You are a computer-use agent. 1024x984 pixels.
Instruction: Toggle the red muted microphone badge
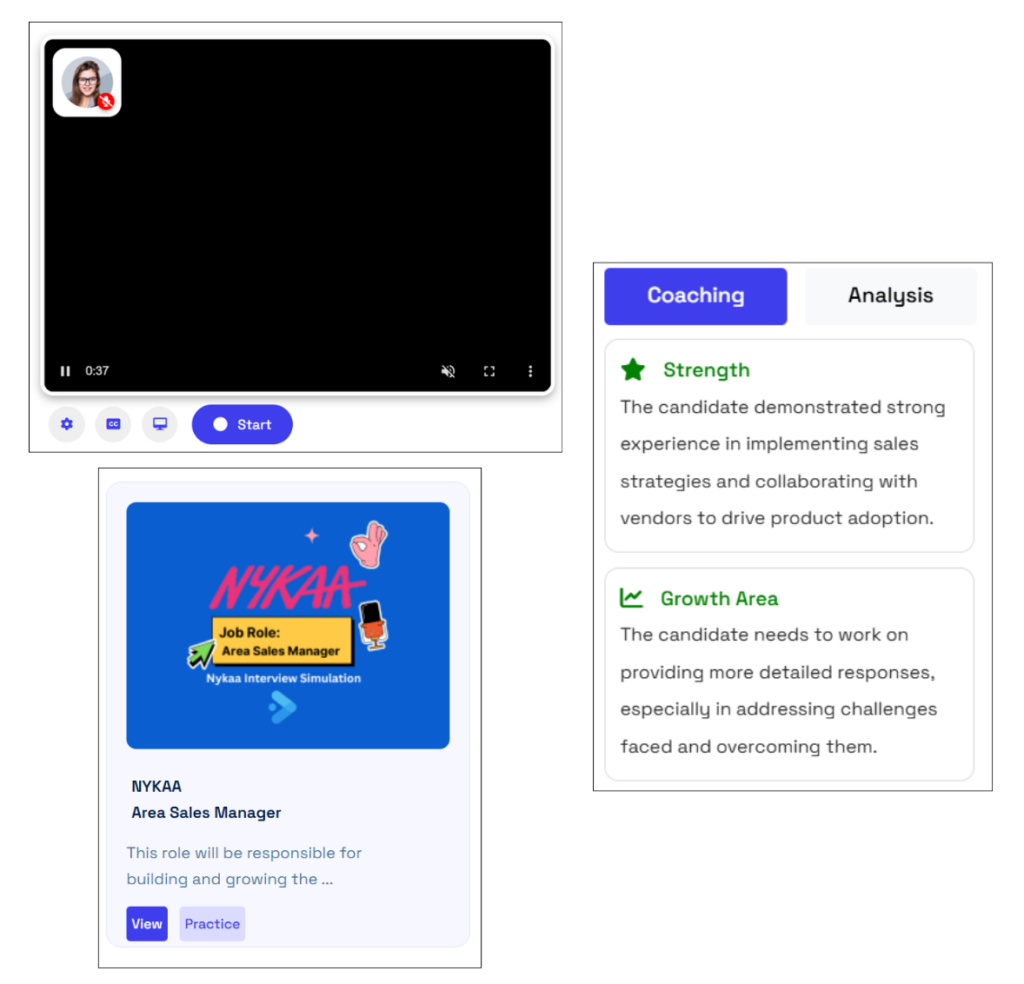tap(106, 101)
